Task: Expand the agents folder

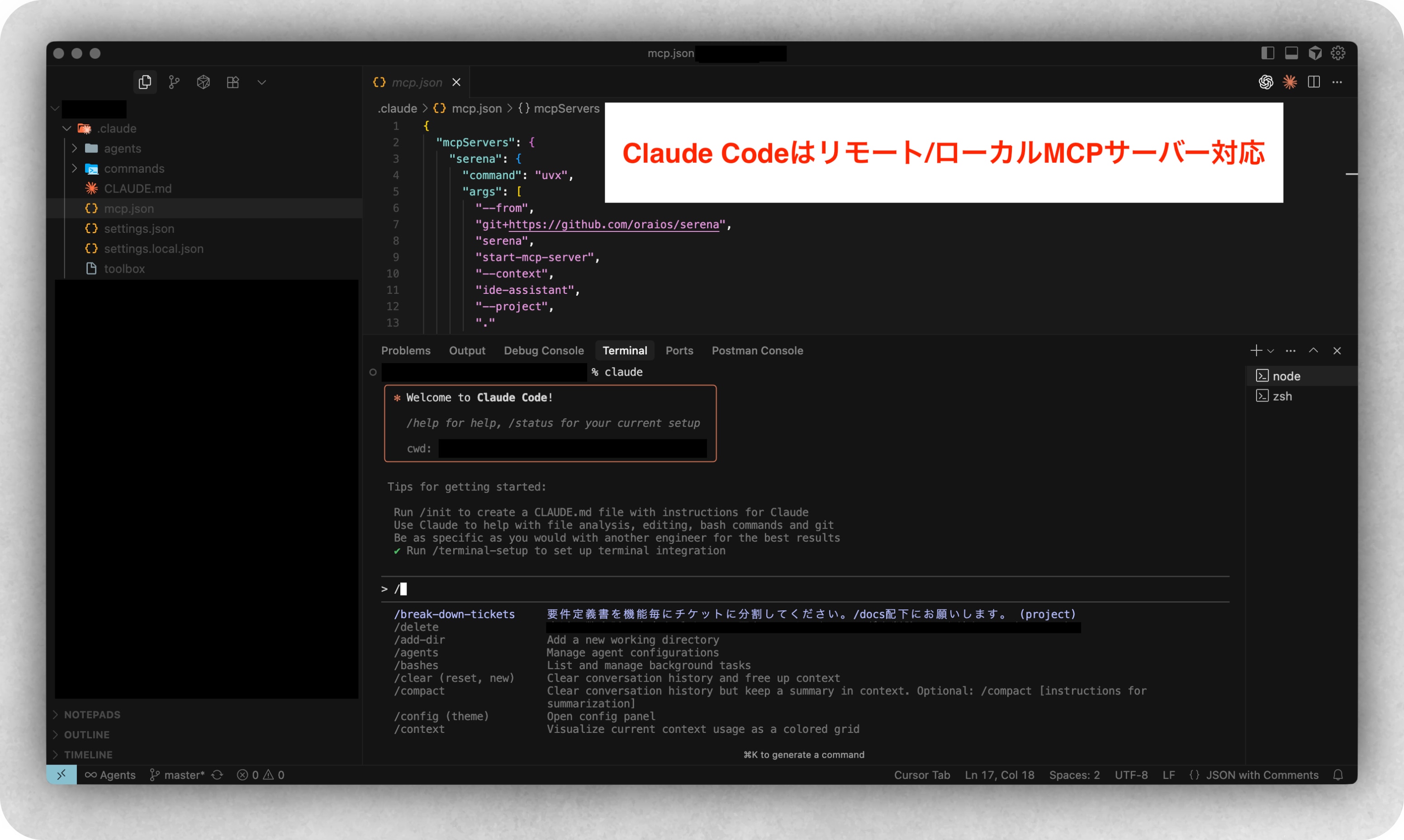Action: pos(122,149)
